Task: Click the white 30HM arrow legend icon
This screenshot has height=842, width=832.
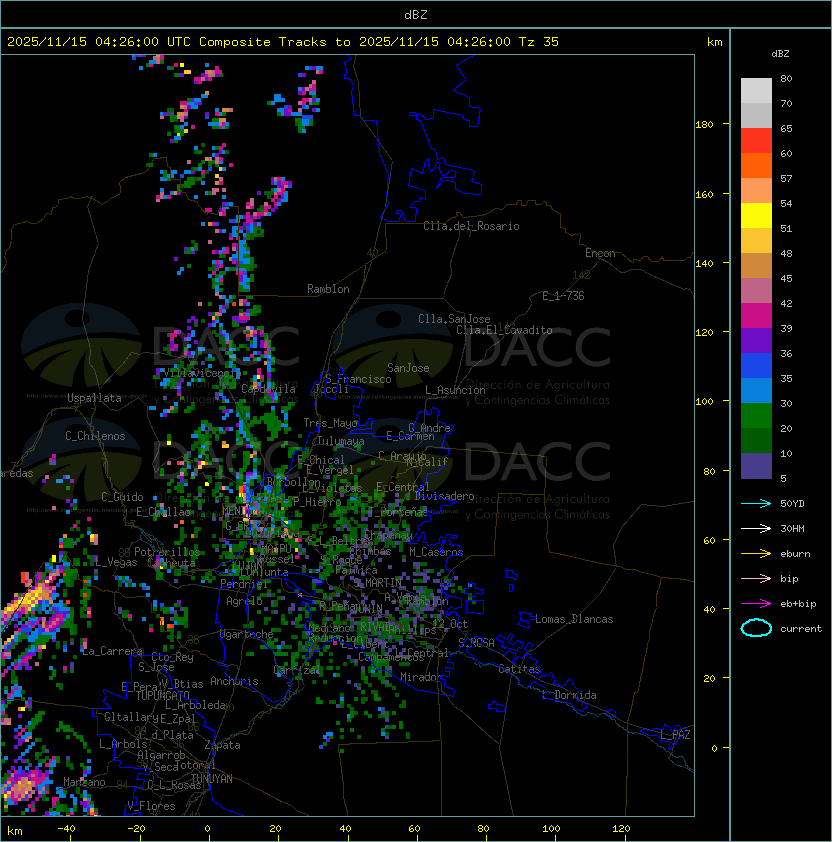Action: pos(756,528)
